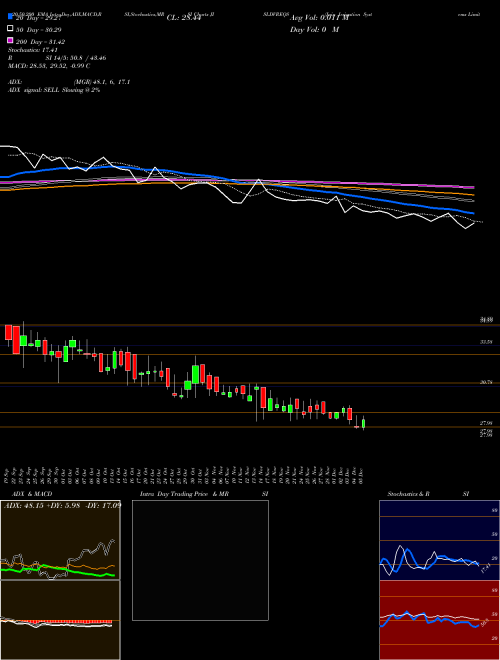500x660 pixels.
Task: Select the '50 Day = 30.29' legend text
Action: [x=39, y=30]
